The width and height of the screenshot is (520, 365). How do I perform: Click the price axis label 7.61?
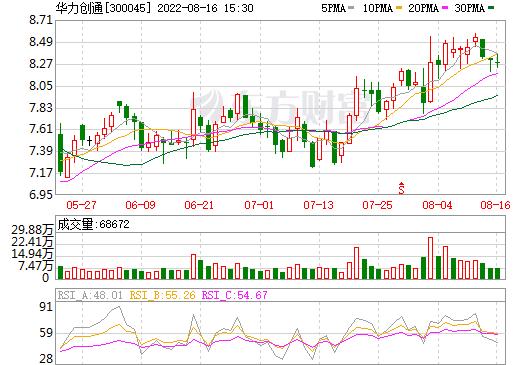click(41, 129)
